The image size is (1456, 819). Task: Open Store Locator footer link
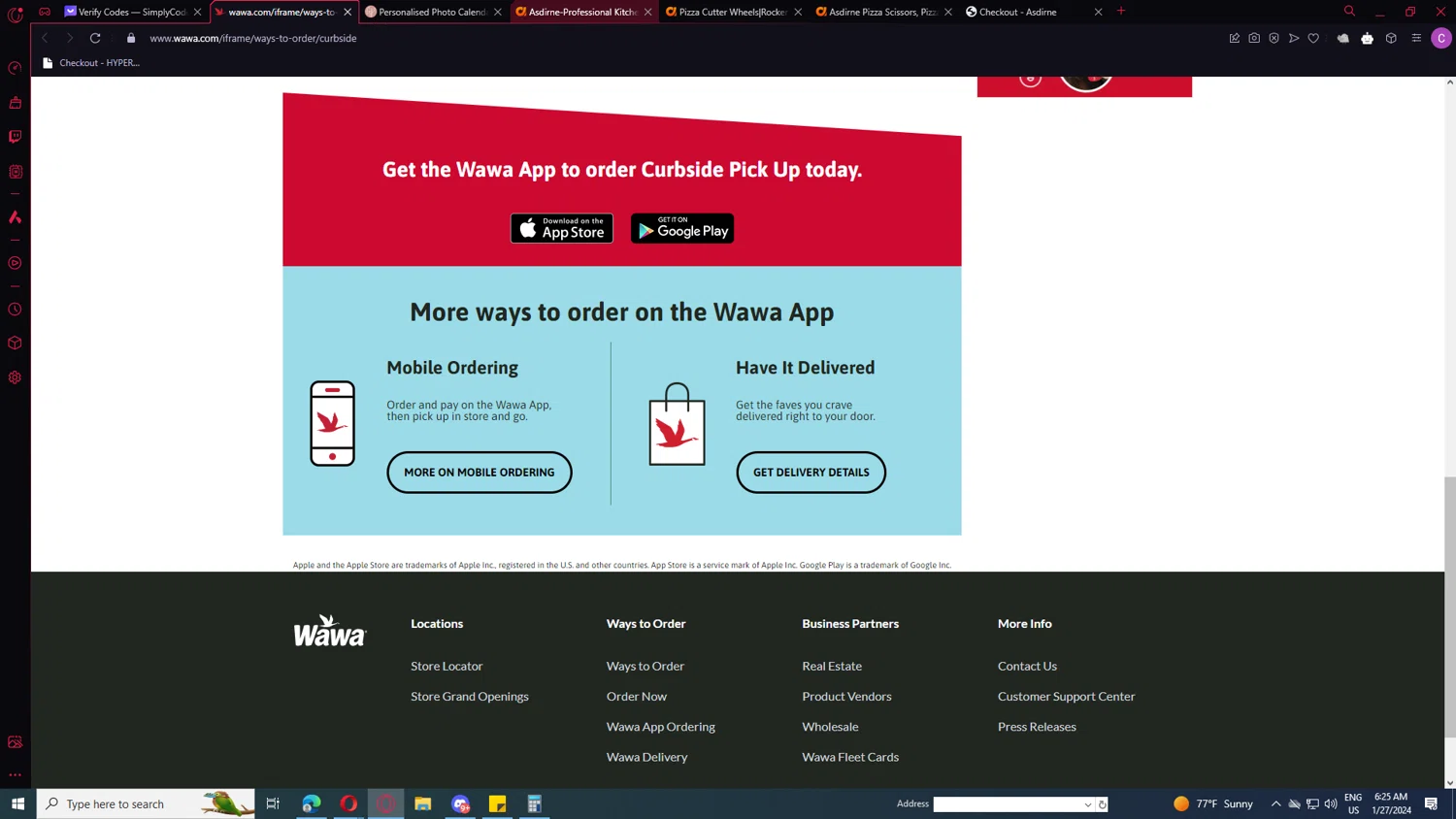[x=447, y=666]
